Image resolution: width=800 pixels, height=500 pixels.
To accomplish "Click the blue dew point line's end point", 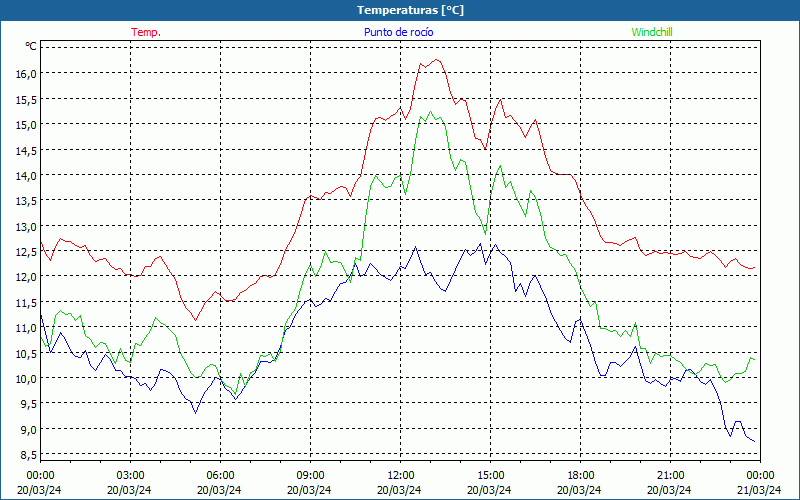I will tap(754, 441).
